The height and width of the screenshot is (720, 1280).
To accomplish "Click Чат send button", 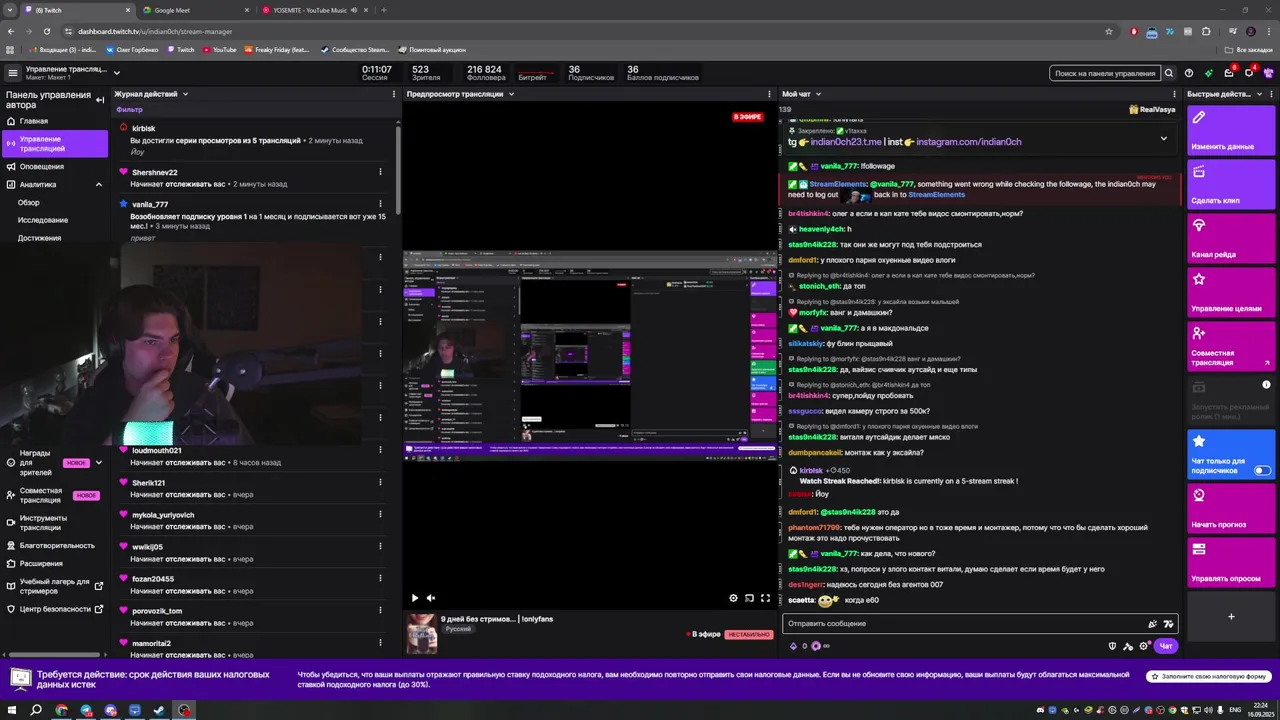I will click(1165, 646).
